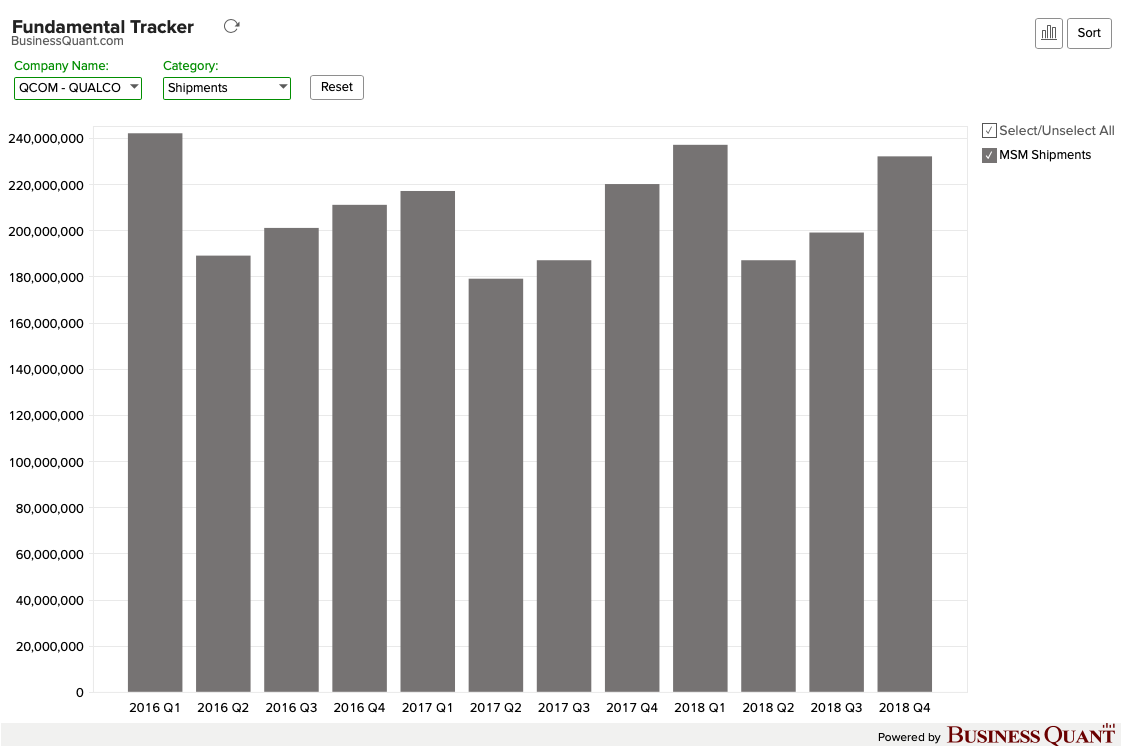Select the 2016 Q4 bar
The width and height of the screenshot is (1123, 747).
[360, 448]
